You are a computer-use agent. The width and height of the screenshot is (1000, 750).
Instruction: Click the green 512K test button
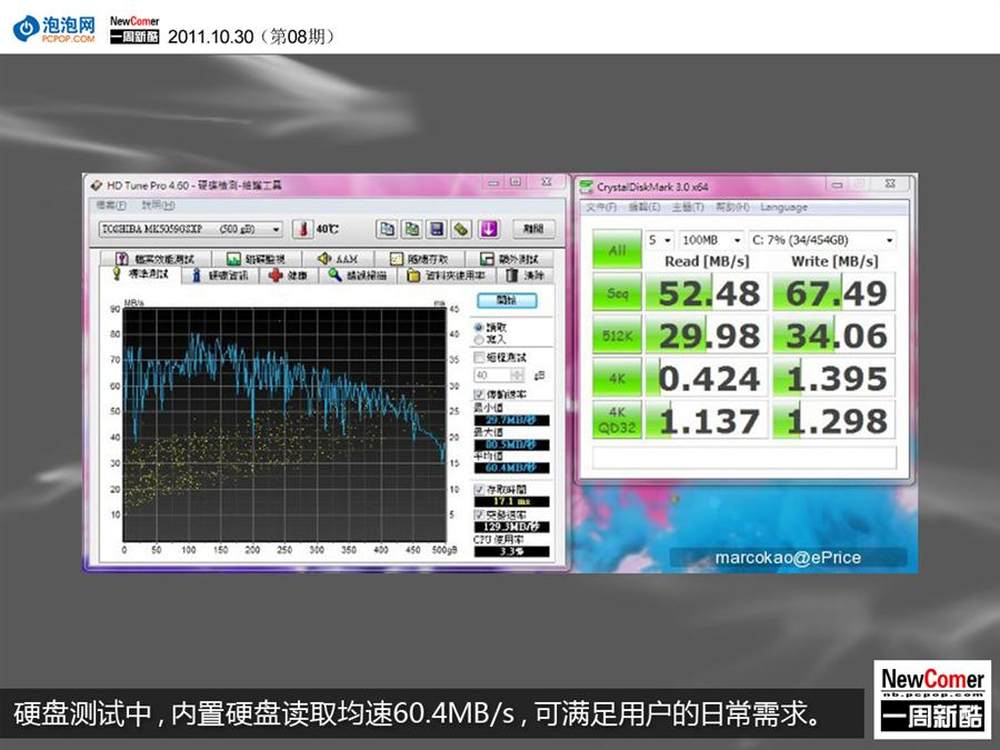click(617, 335)
